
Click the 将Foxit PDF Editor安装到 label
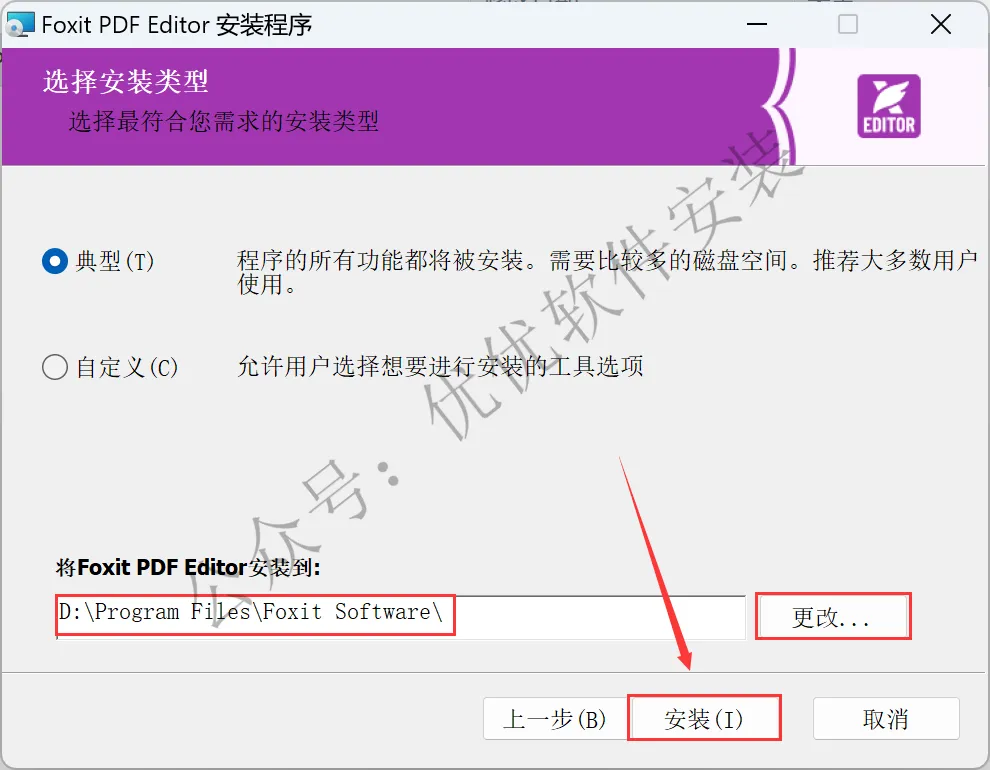[188, 567]
